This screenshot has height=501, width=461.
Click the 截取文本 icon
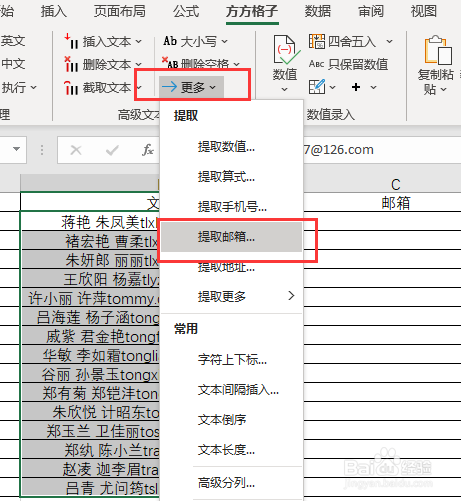pos(71,87)
